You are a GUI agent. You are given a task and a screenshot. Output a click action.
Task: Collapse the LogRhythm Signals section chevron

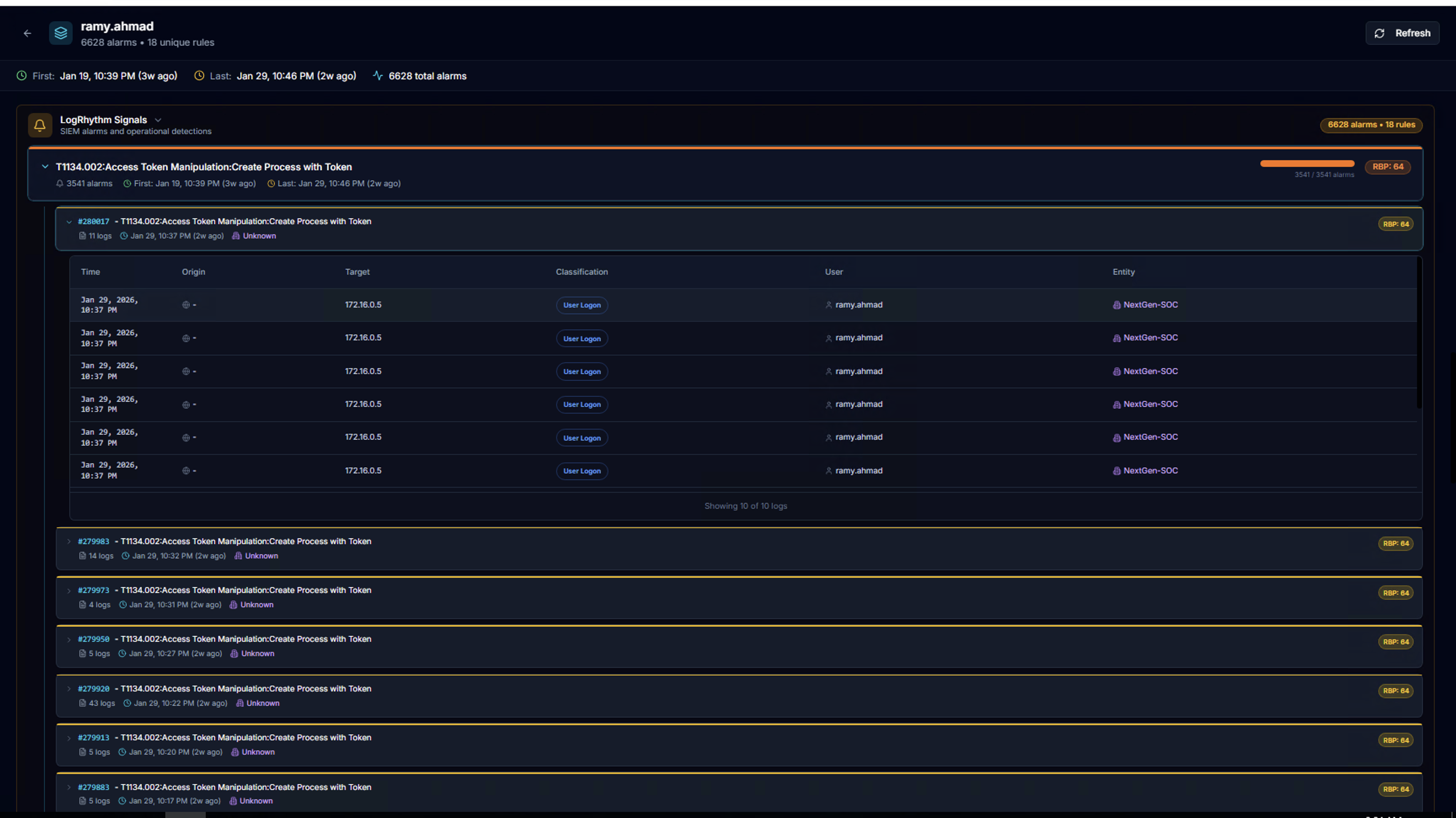[x=158, y=120]
